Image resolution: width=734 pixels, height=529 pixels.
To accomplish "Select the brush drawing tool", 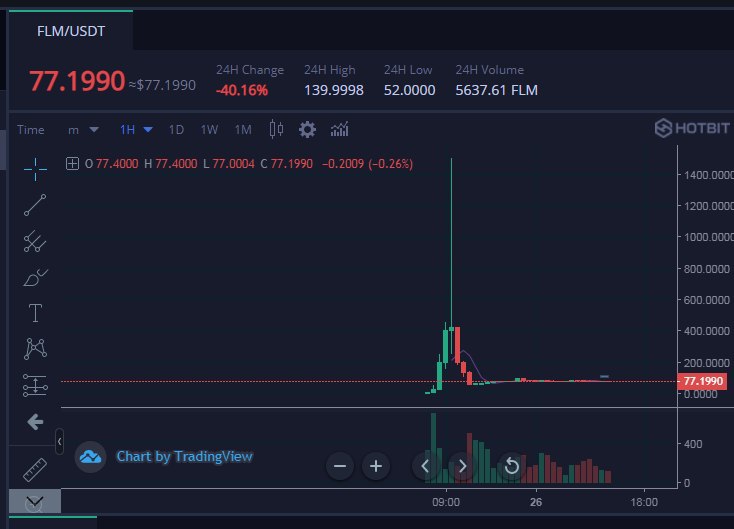I will (x=35, y=277).
